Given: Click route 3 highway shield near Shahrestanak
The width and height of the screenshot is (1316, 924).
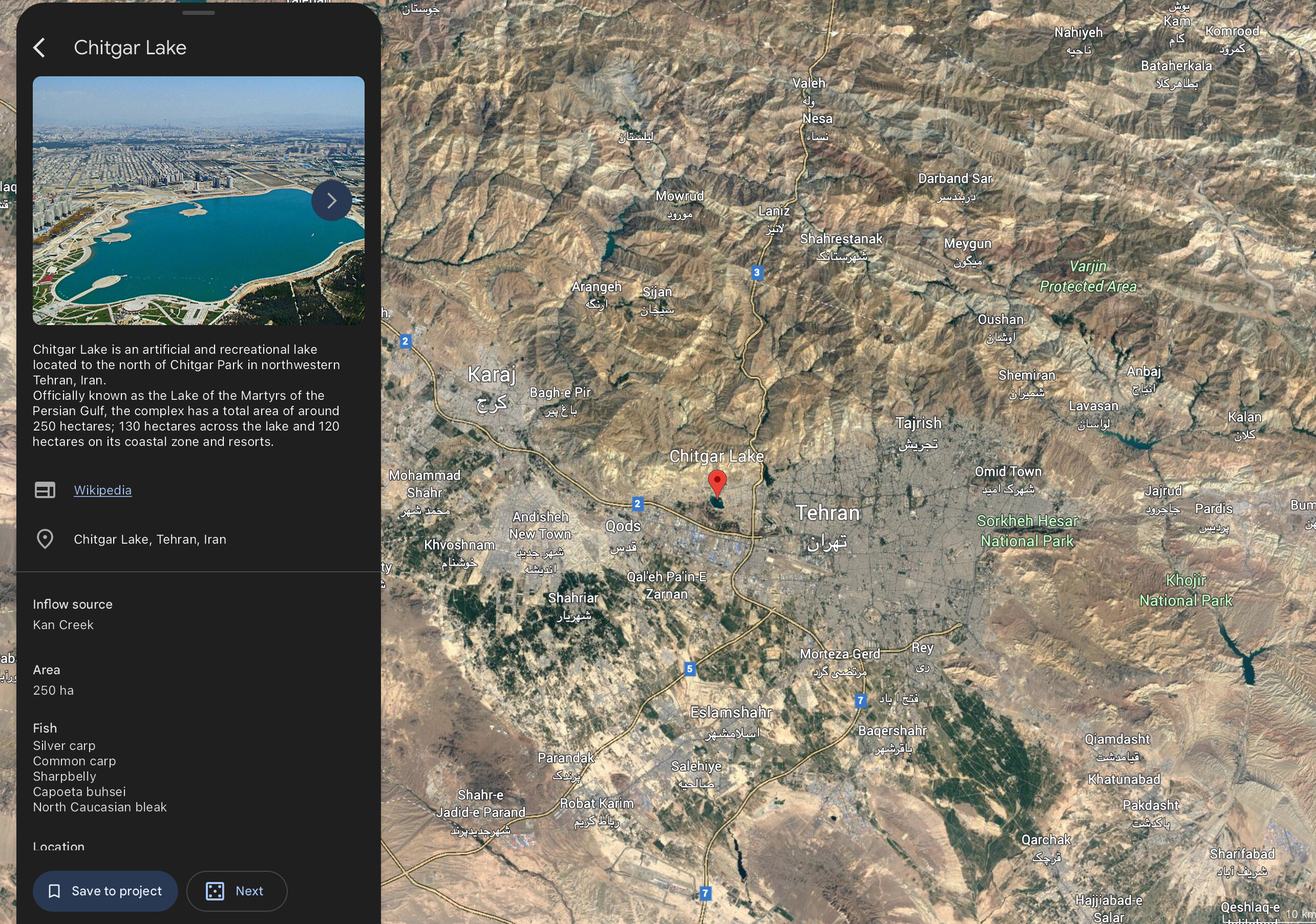Looking at the screenshot, I should coord(757,273).
